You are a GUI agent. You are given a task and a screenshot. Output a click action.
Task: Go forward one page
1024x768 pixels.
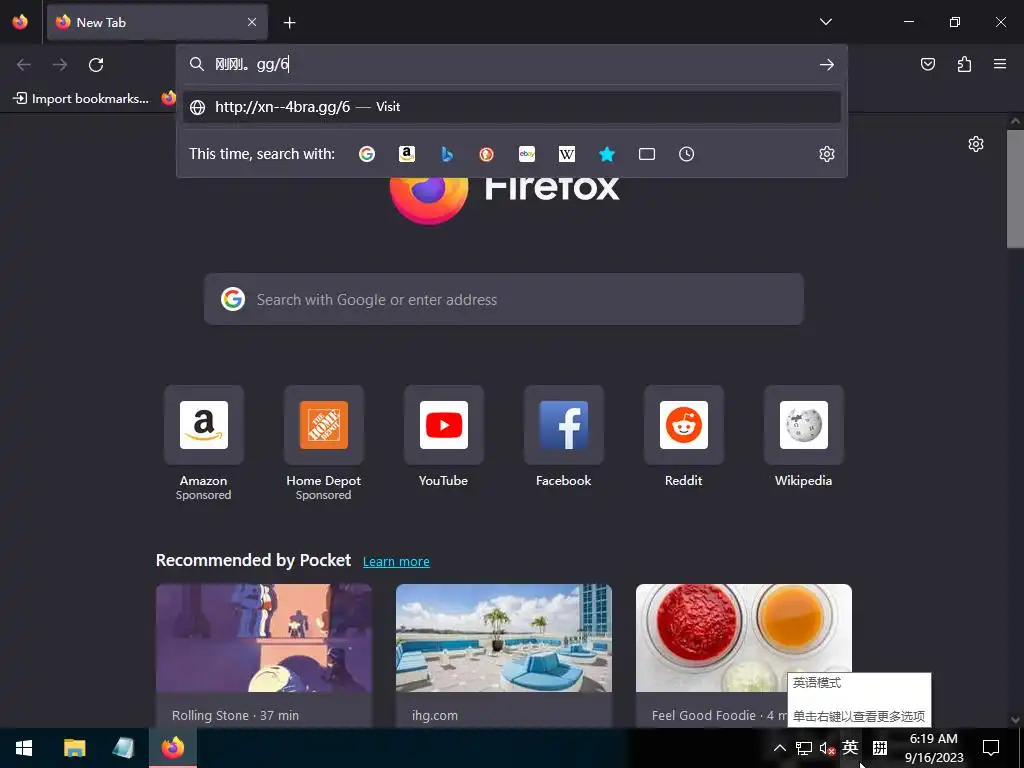[x=59, y=65]
